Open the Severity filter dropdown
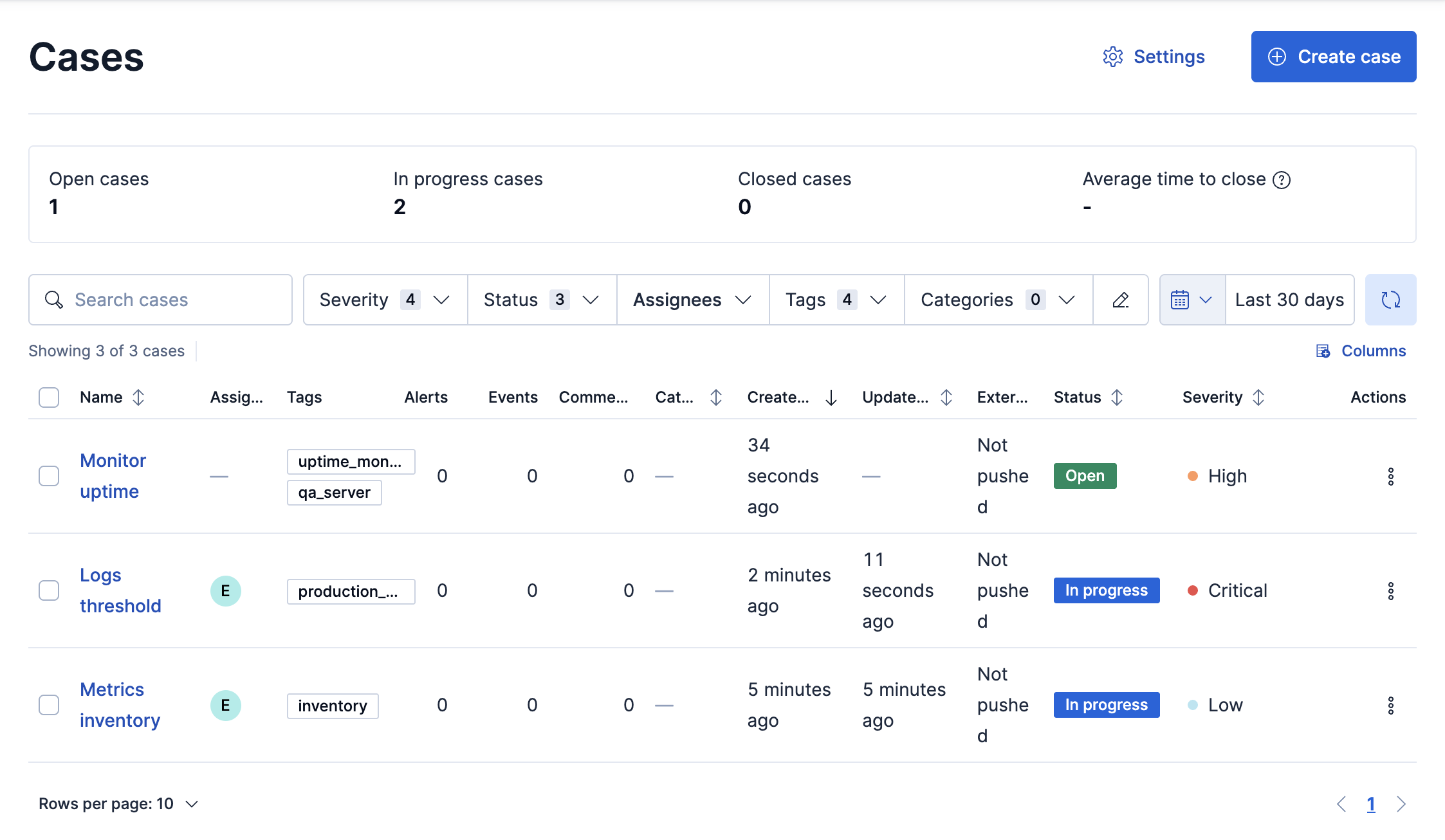 tap(383, 300)
